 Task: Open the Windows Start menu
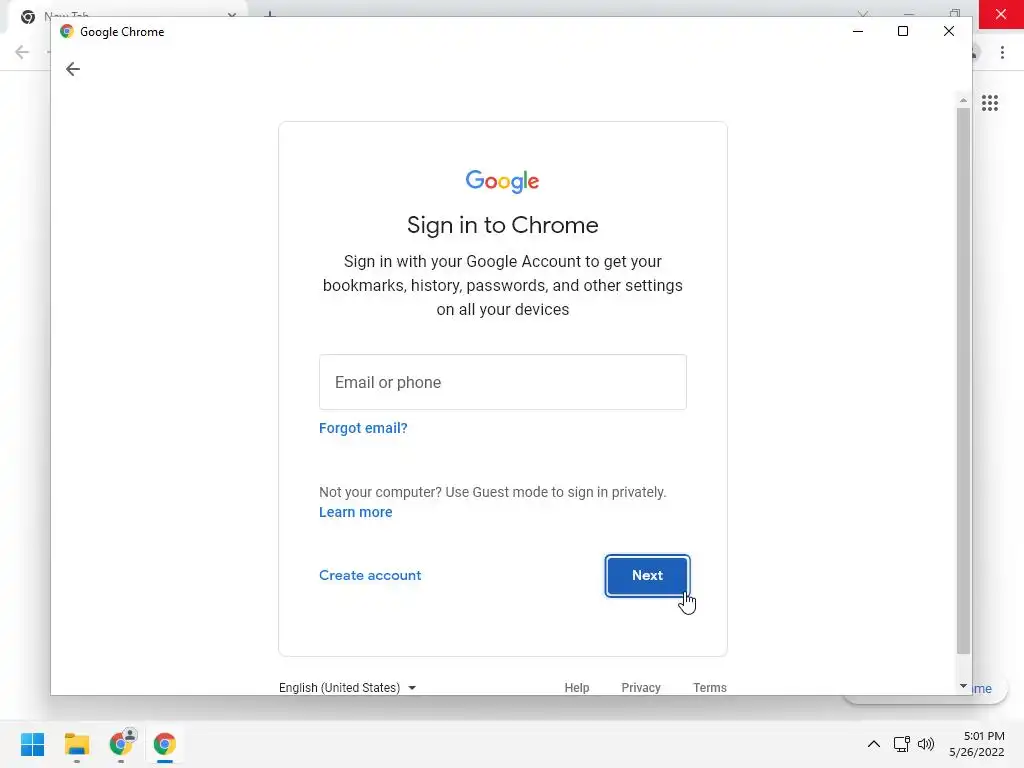(32, 744)
